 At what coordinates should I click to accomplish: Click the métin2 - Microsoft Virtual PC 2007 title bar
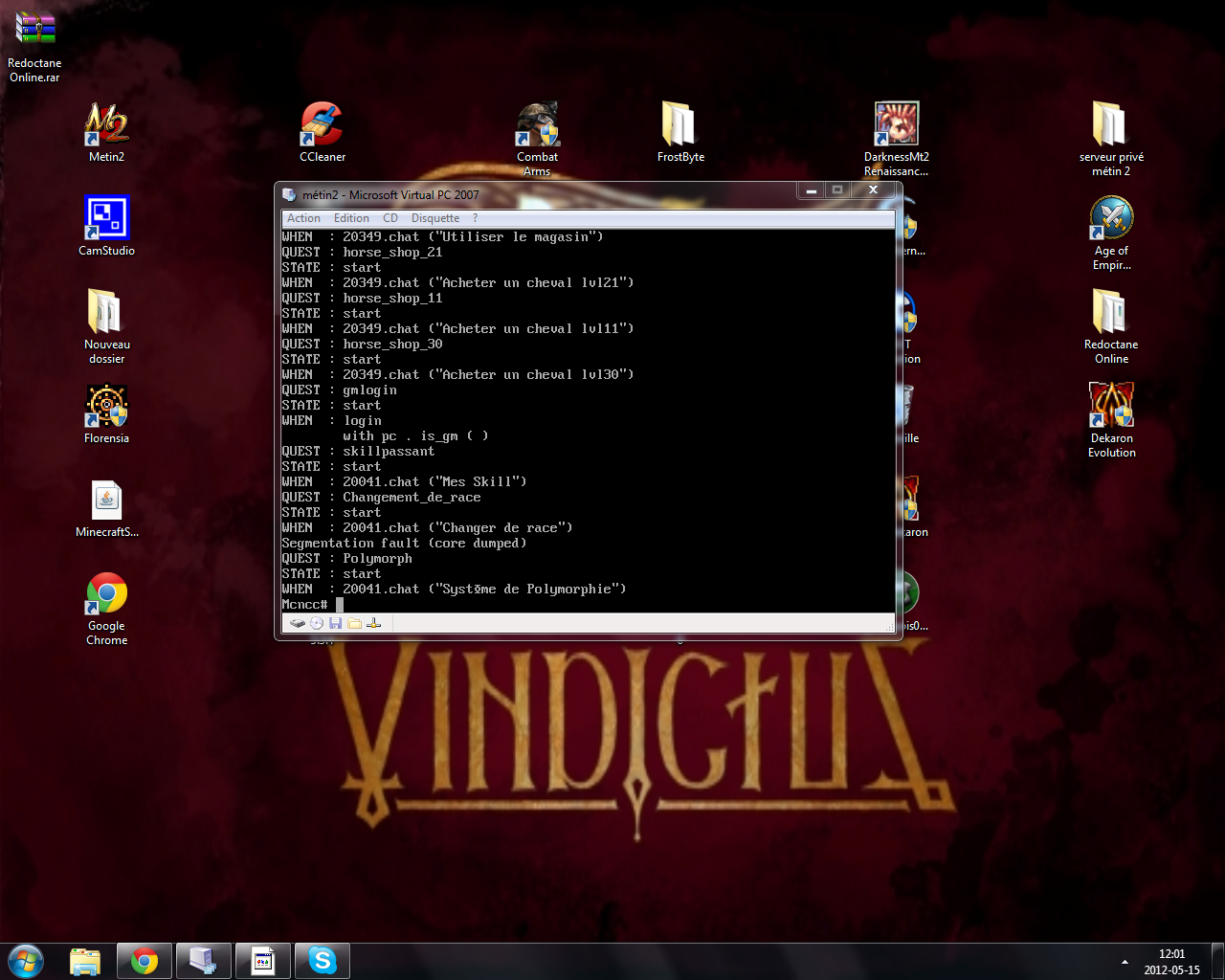(536, 194)
